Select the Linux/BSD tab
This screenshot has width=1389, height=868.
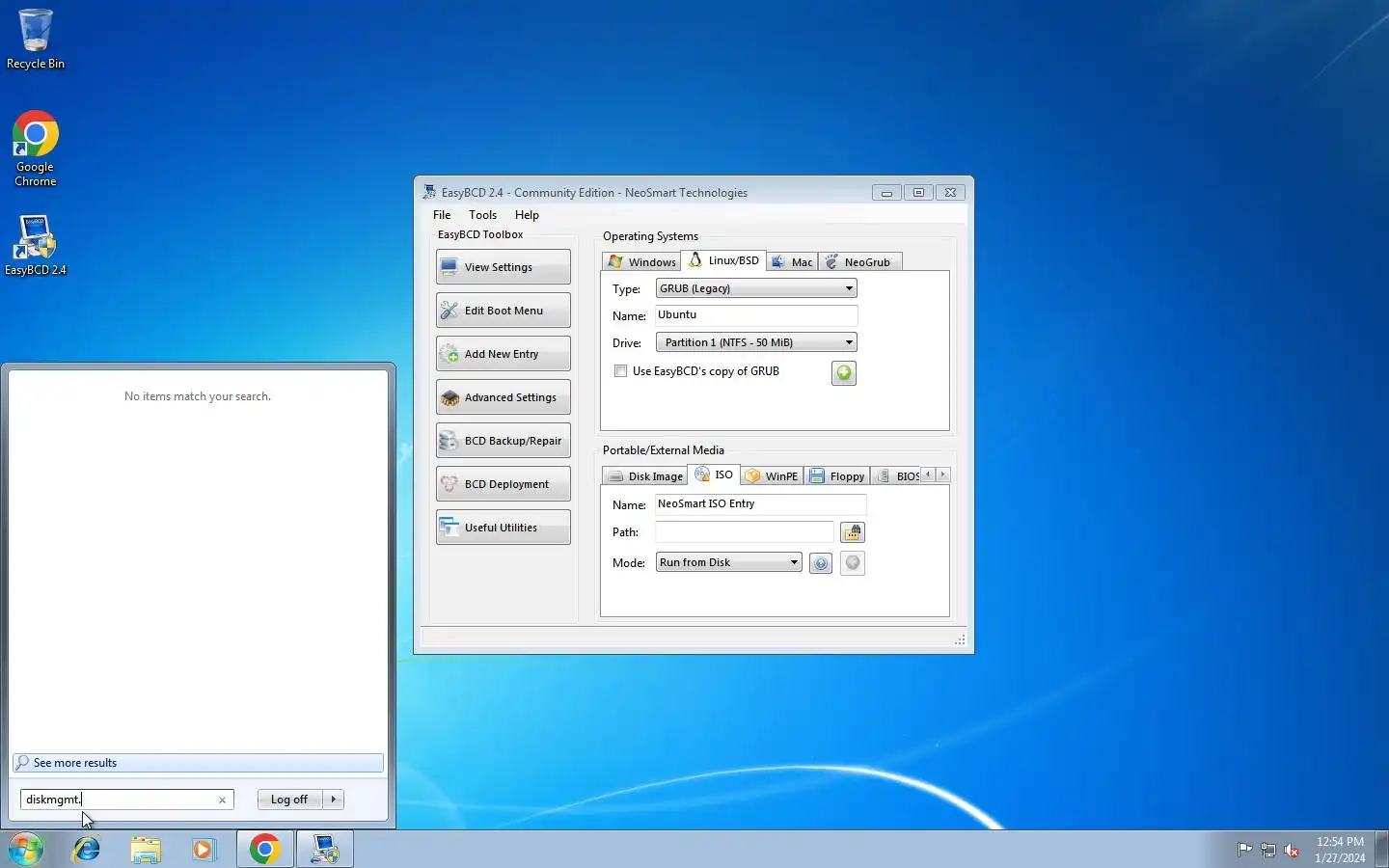[x=723, y=260]
